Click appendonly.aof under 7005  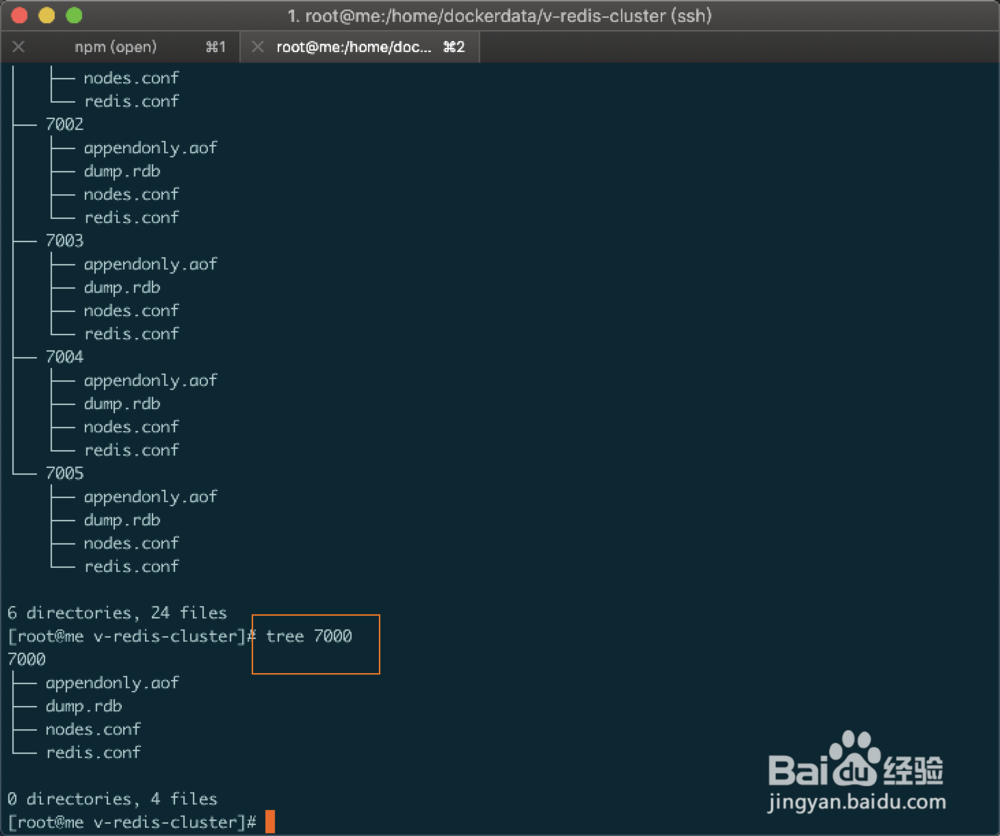tap(151, 497)
